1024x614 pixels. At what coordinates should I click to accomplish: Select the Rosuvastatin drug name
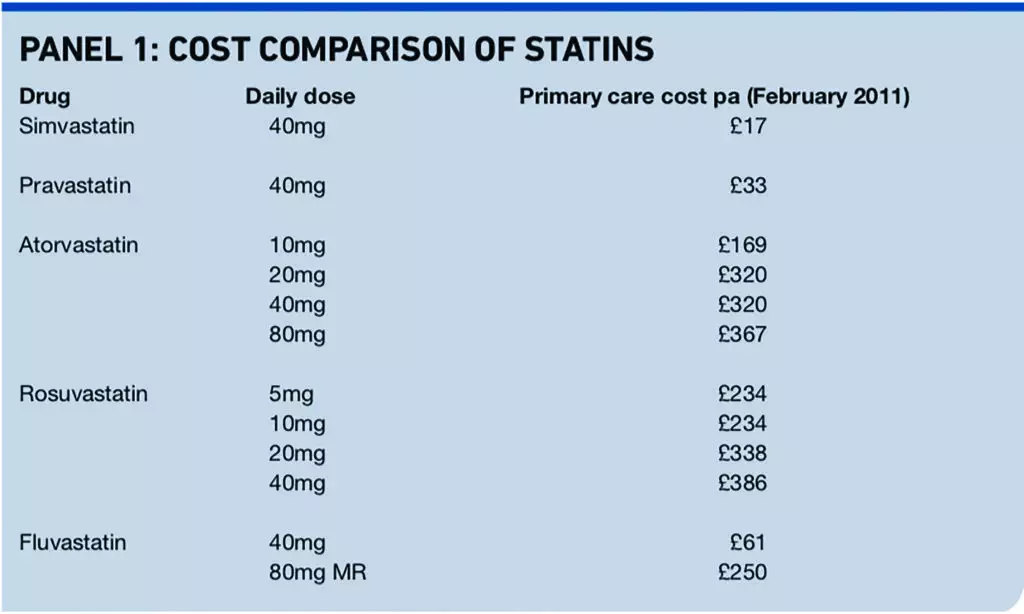[83, 393]
